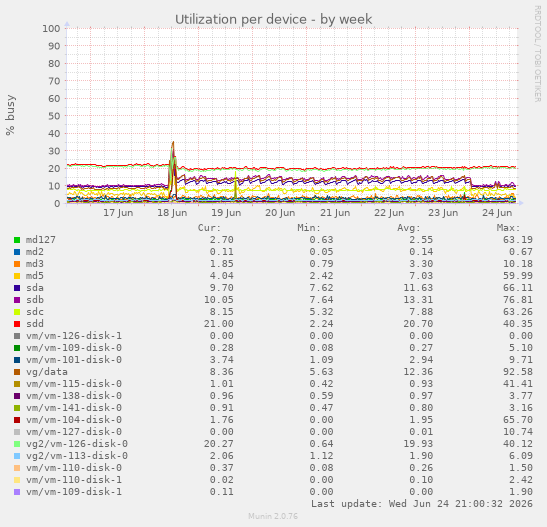The width and height of the screenshot is (547, 527).
Task: Click the Last update timestamp
Action: (x=422, y=504)
